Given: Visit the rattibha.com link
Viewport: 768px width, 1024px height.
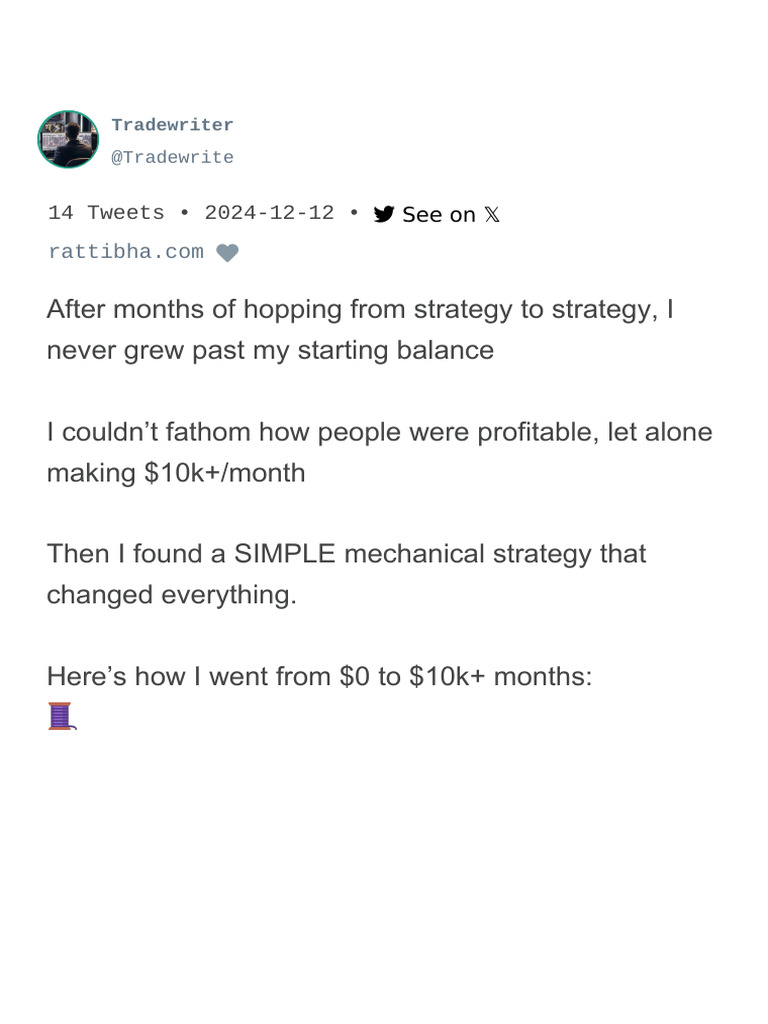Looking at the screenshot, I should click(126, 252).
